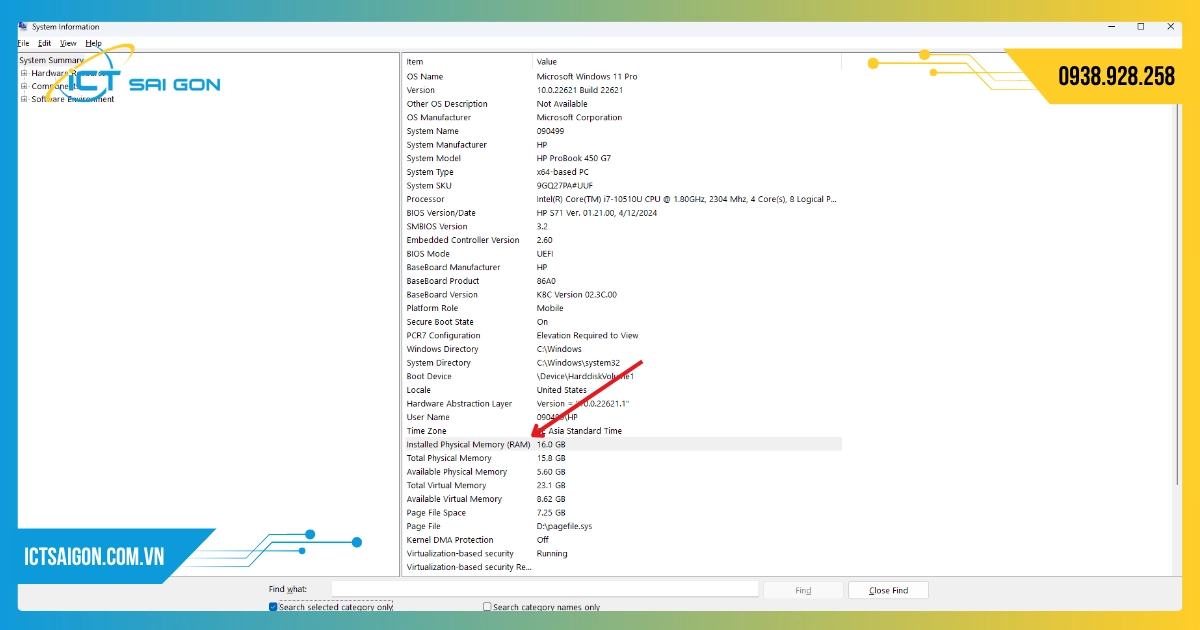Image resolution: width=1200 pixels, height=630 pixels.
Task: Select System Summary in the tree
Action: point(52,60)
